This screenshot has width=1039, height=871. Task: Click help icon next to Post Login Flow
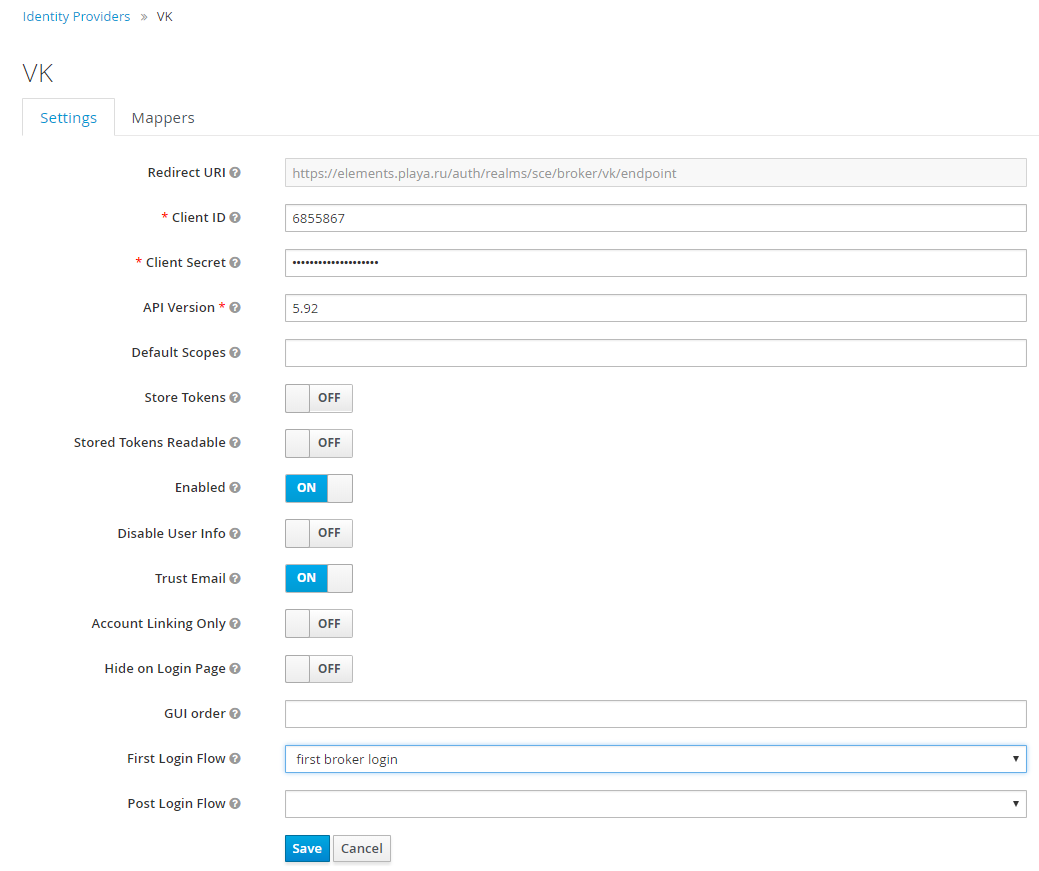click(235, 804)
